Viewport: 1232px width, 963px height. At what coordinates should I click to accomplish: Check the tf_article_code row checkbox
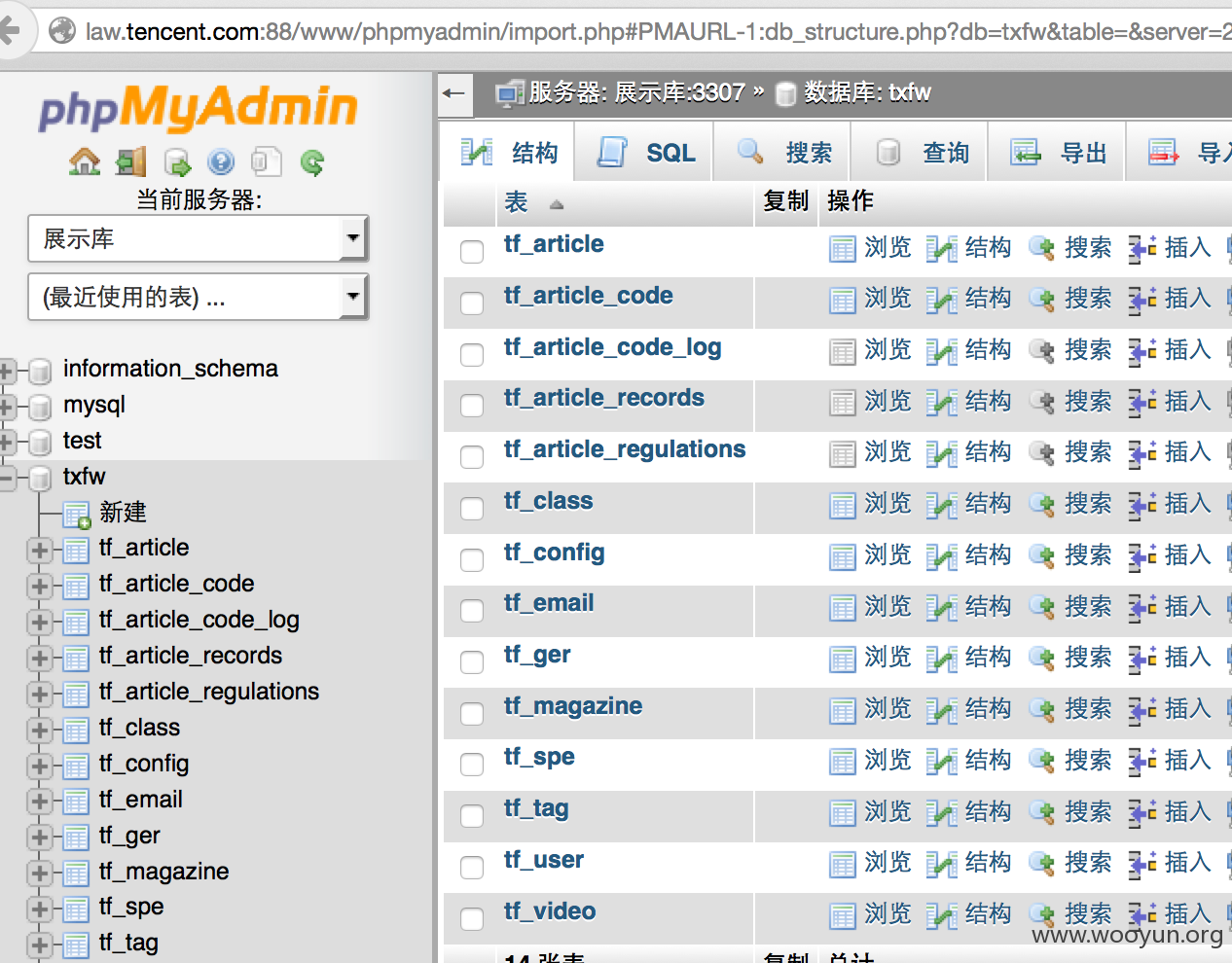472,303
